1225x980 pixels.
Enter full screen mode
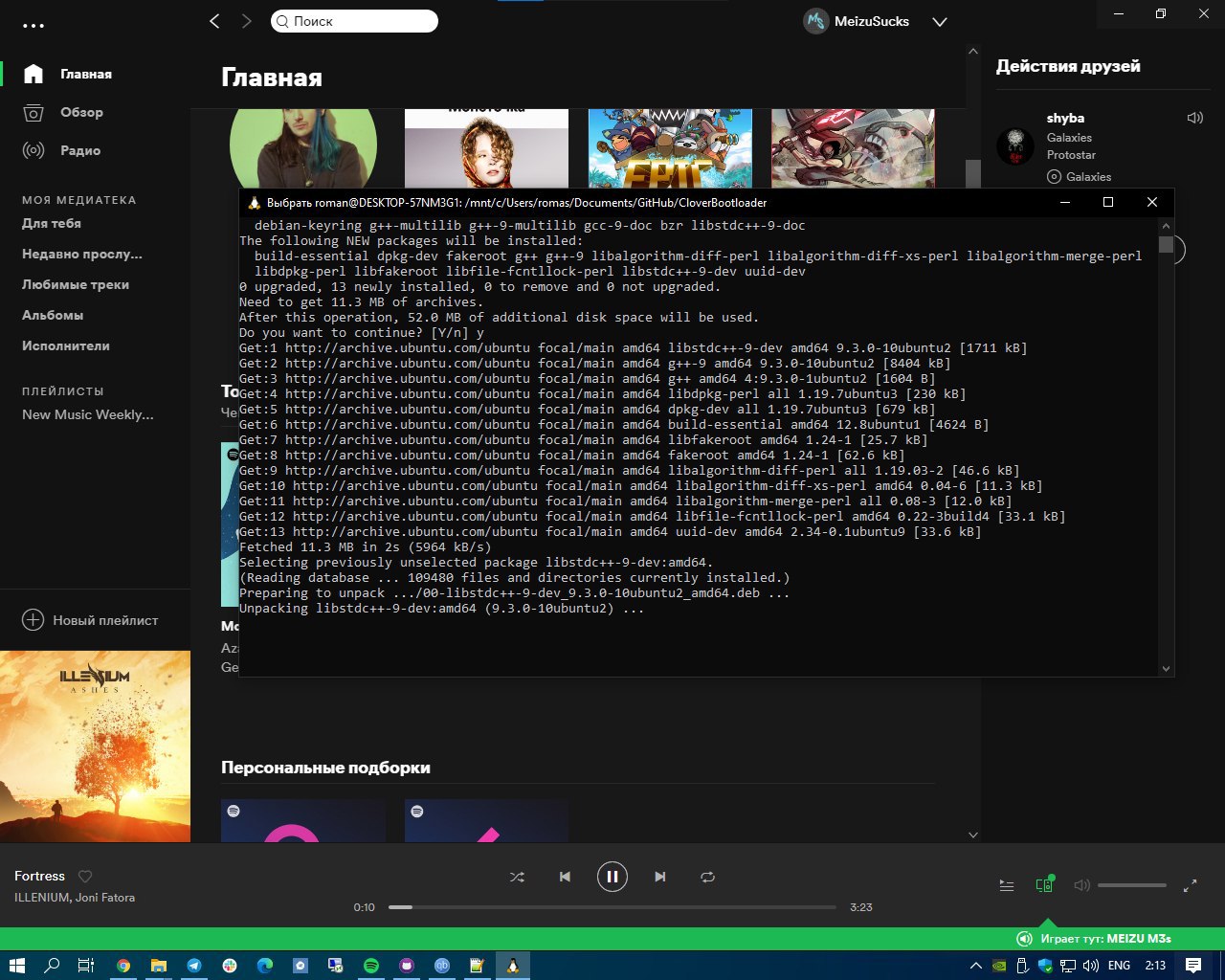pos(1191,885)
